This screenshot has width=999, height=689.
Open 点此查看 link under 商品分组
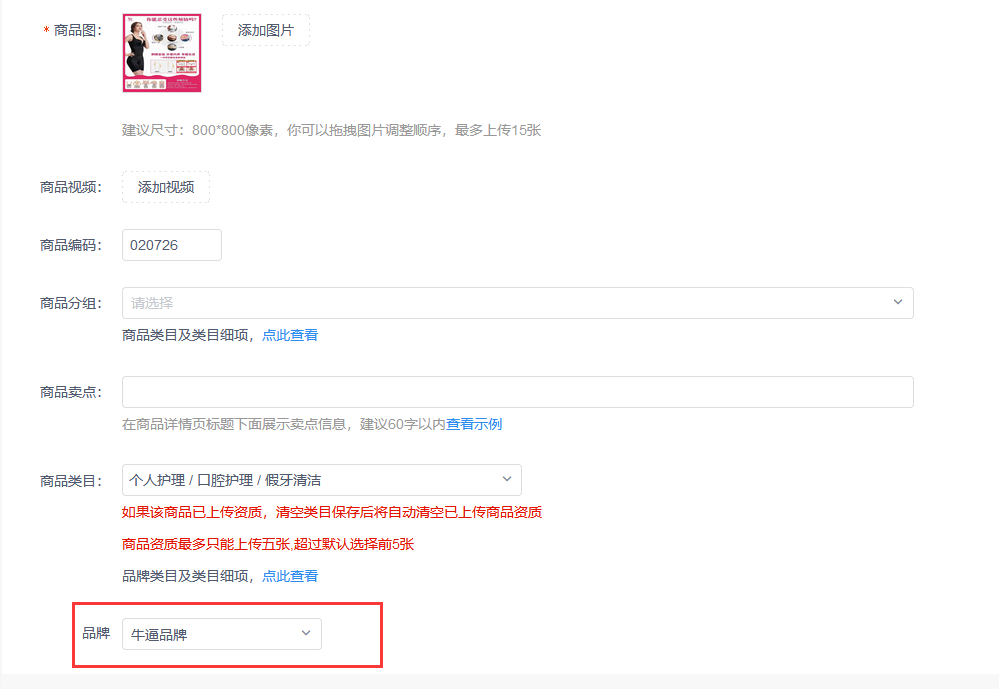coord(290,335)
